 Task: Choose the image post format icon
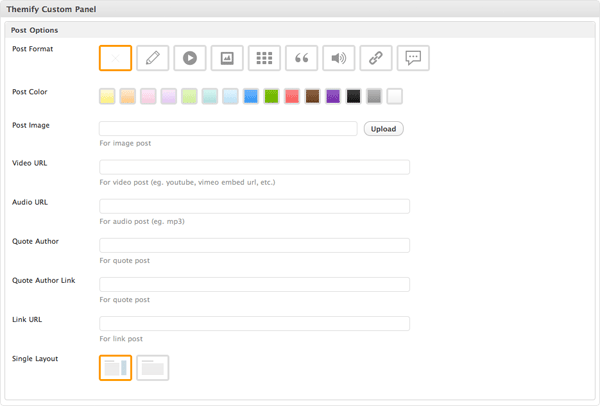pyautogui.click(x=227, y=58)
